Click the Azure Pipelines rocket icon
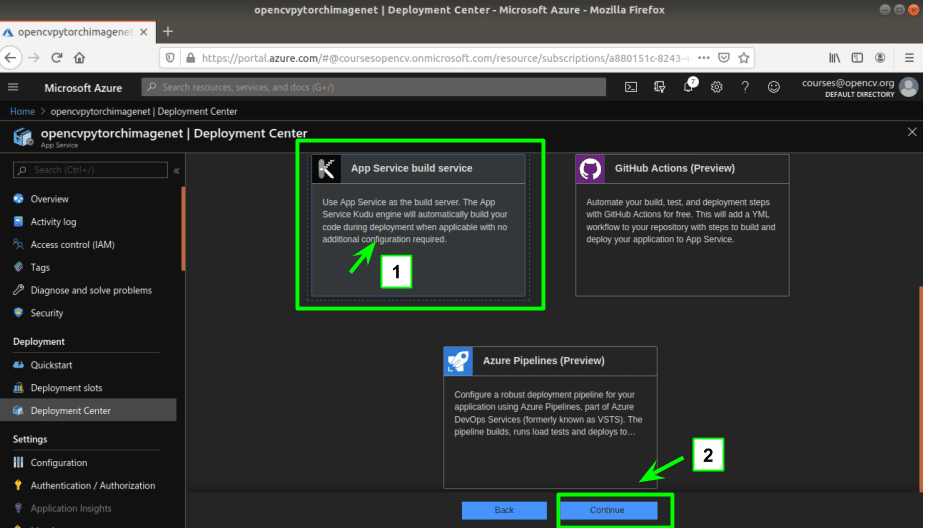 458,361
